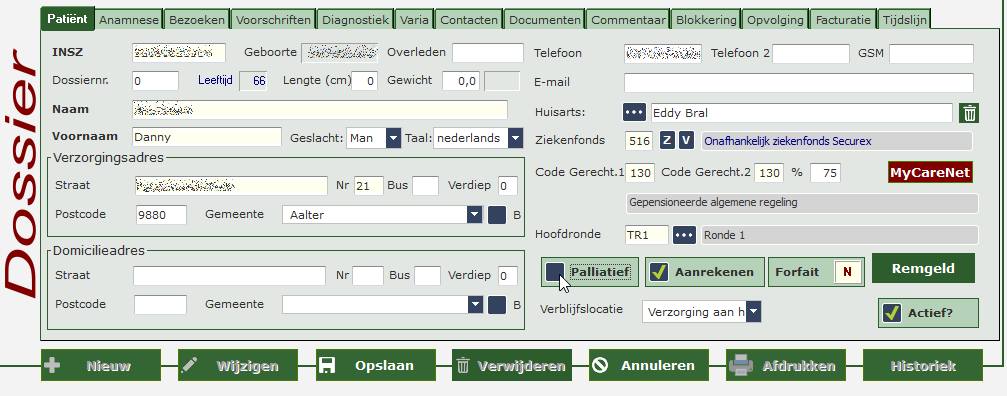
Task: Expand the Verblijfslocatie dropdown
Action: point(754,313)
